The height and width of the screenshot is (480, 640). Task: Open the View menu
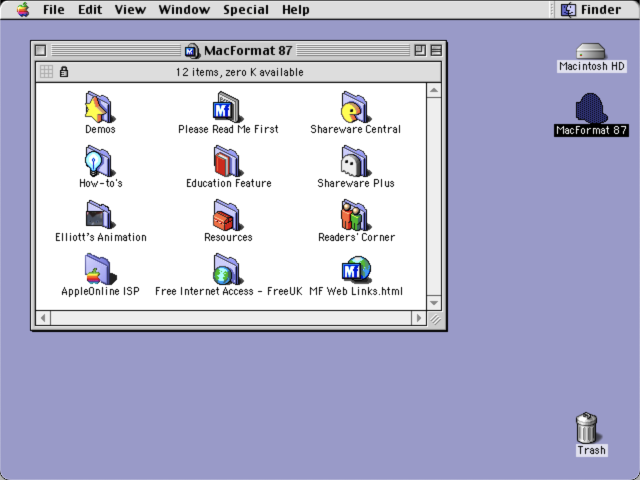click(130, 9)
